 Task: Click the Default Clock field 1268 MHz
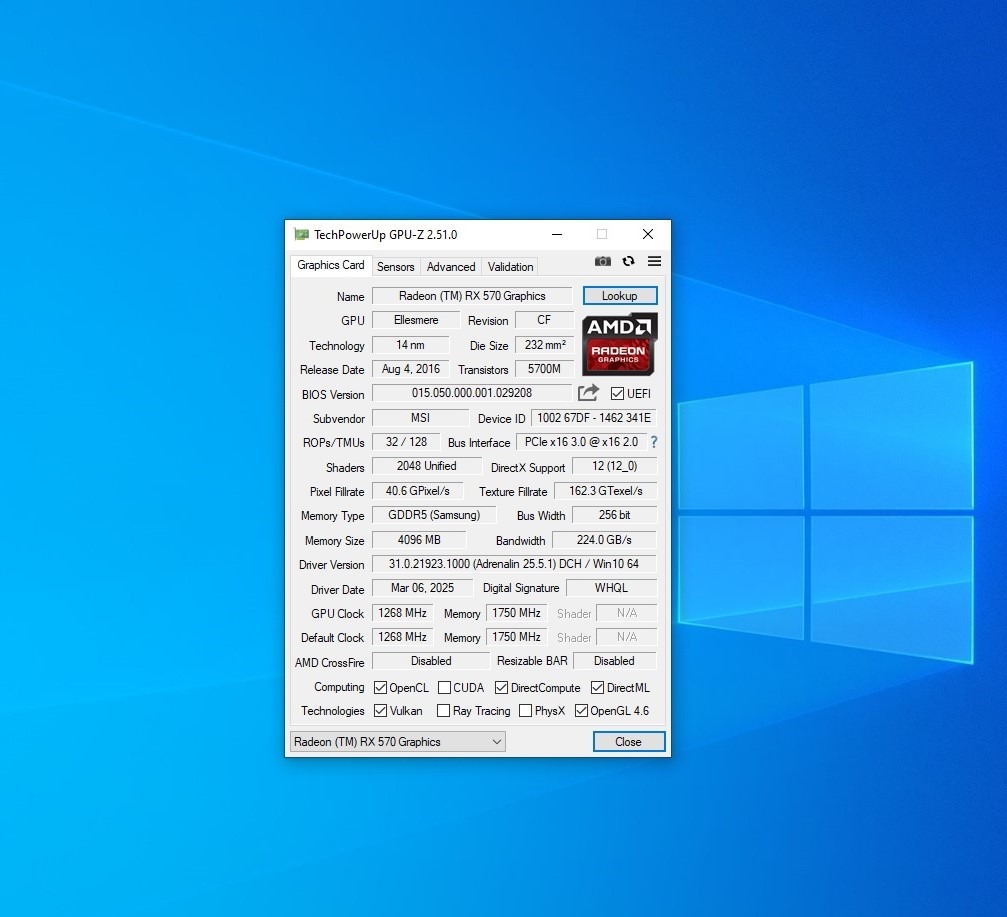[403, 637]
